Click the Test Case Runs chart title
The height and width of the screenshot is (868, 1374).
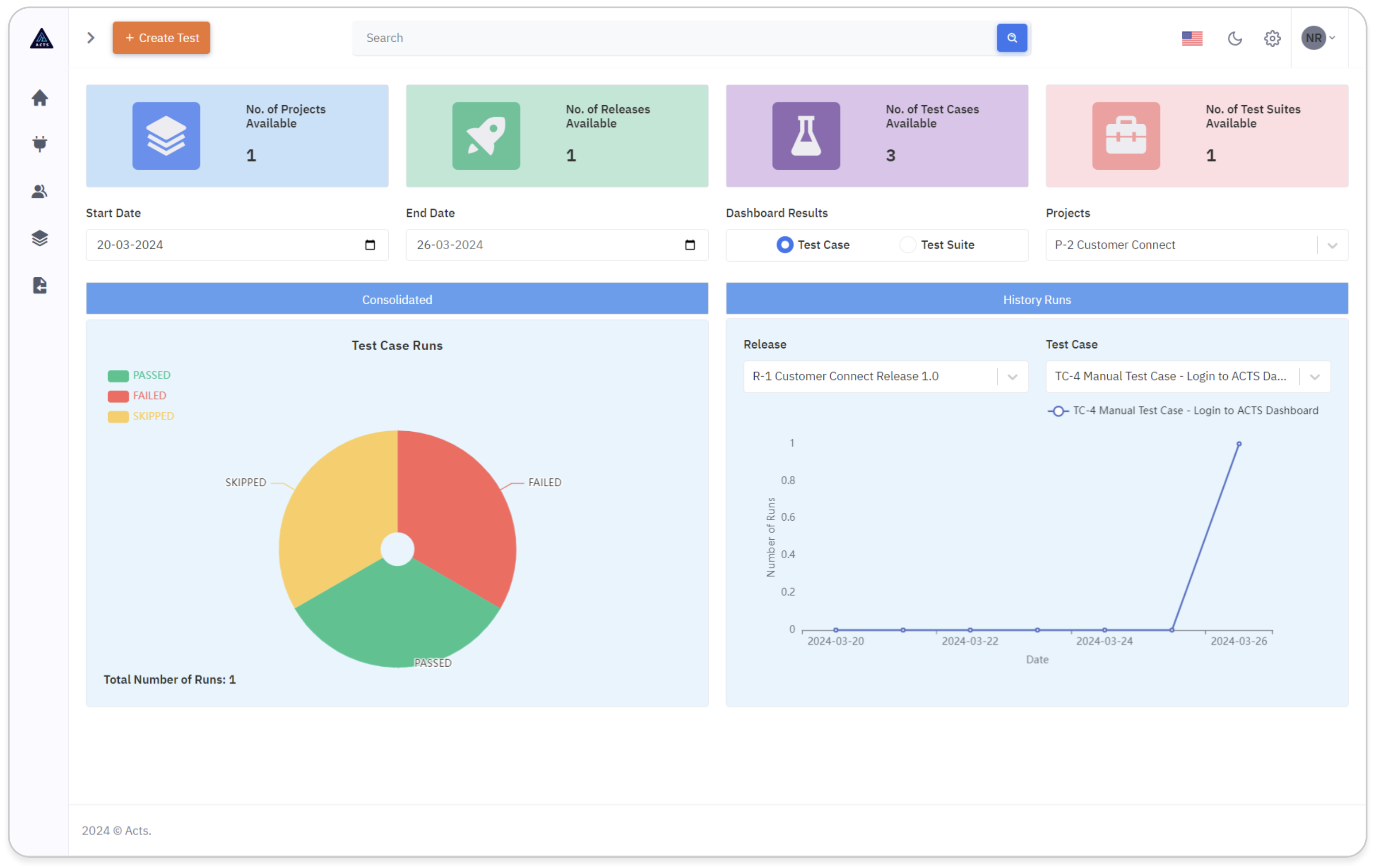(397, 345)
